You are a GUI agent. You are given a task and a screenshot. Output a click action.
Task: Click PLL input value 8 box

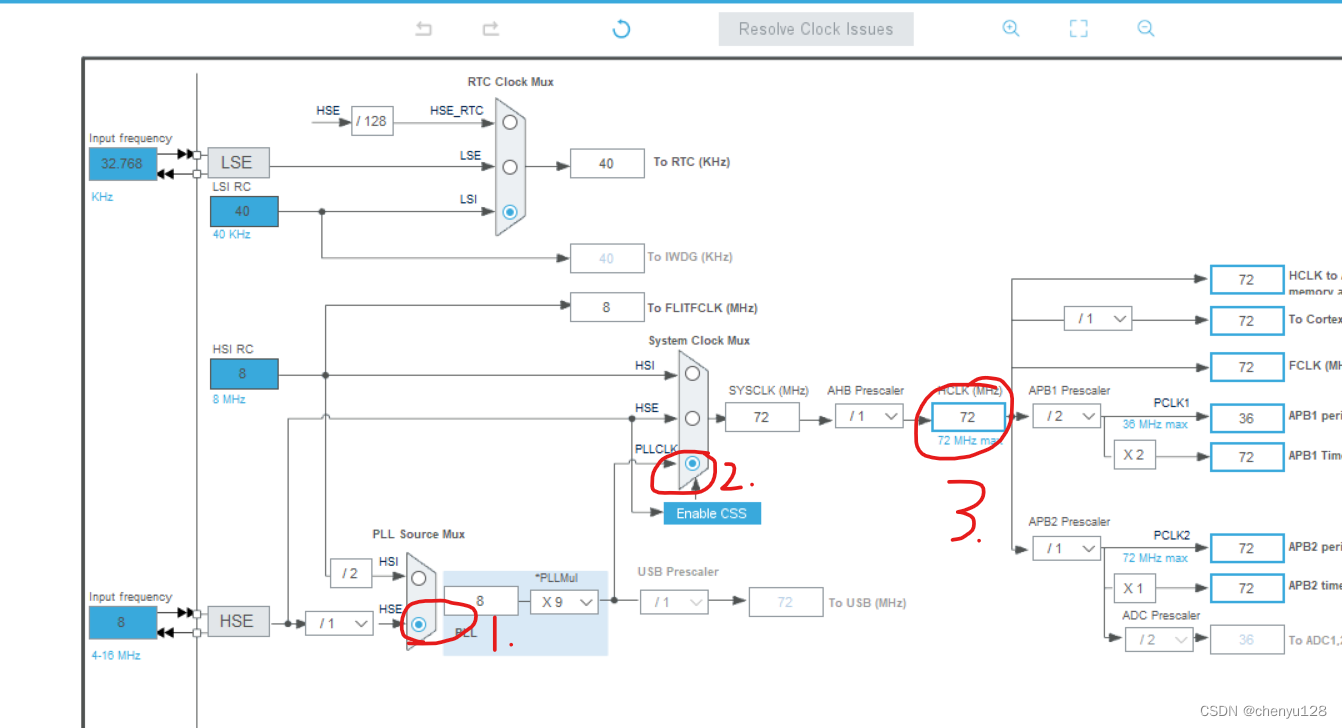point(481,601)
